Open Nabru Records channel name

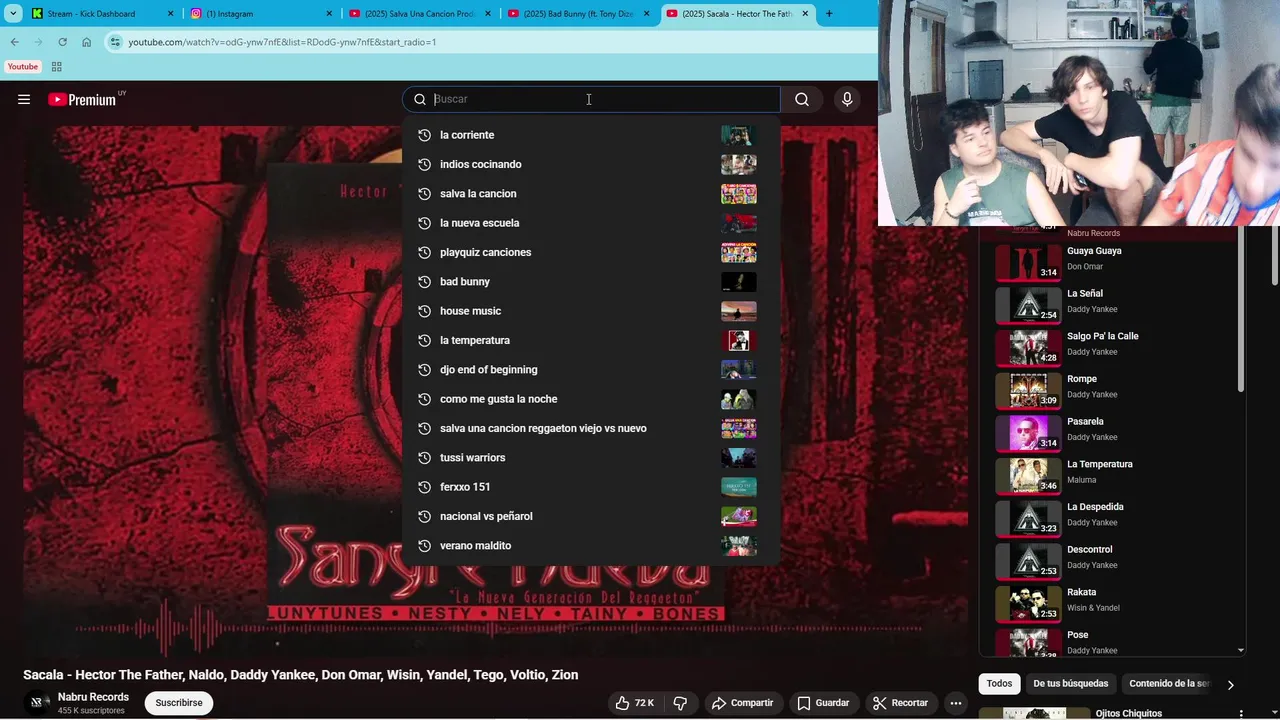pos(93,697)
